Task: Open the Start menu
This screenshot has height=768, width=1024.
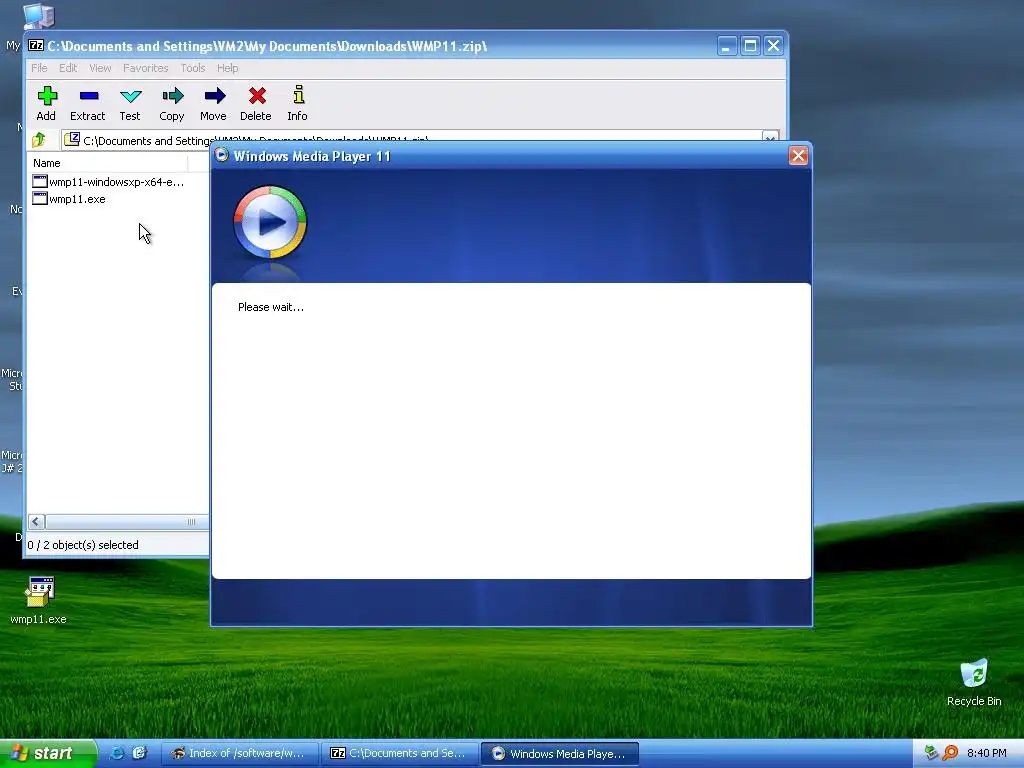Action: (48, 753)
